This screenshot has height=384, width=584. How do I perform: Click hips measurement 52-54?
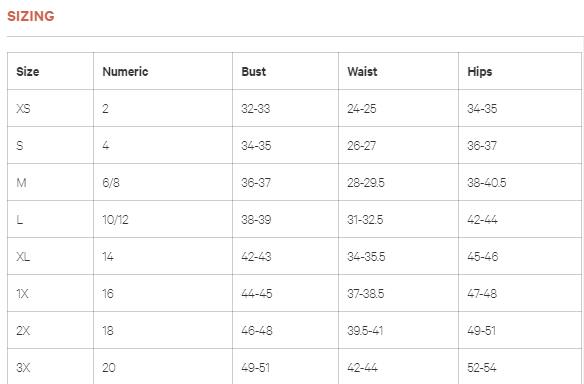tap(482, 368)
